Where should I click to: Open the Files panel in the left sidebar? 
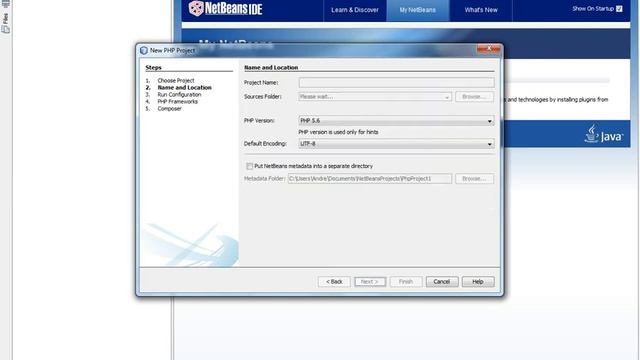[x=5, y=23]
